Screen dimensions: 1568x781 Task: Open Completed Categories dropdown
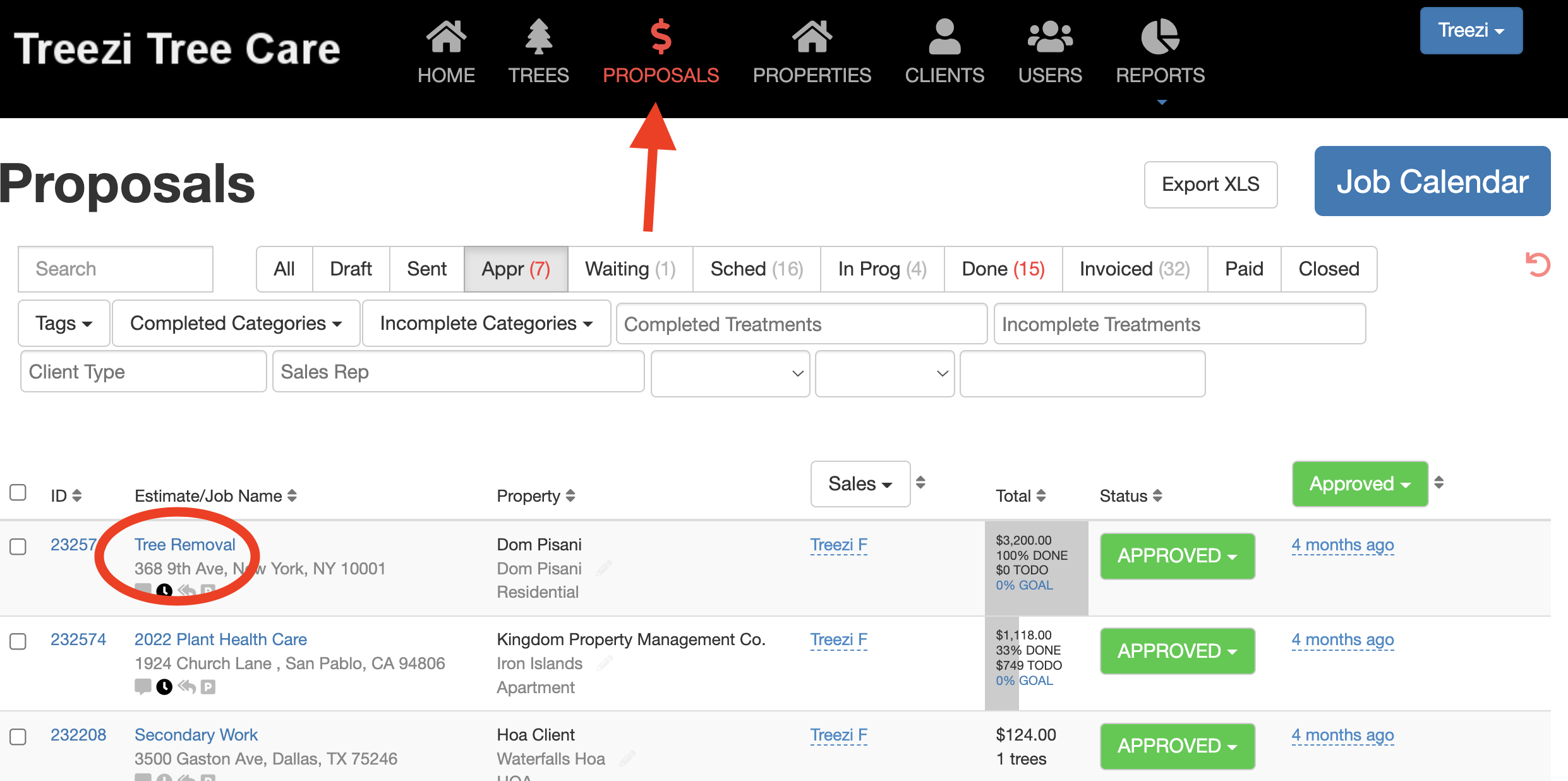pyautogui.click(x=236, y=324)
